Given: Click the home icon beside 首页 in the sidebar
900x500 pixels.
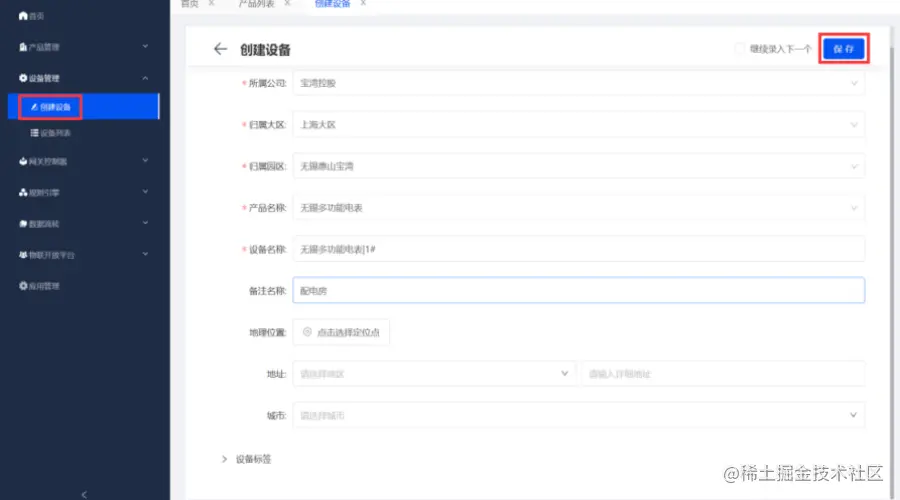Looking at the screenshot, I should click(23, 15).
